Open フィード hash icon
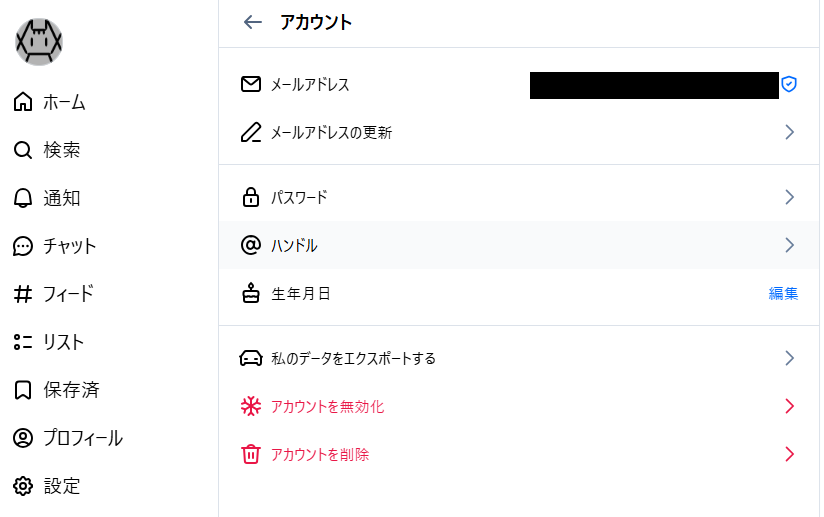824x517 pixels. click(23, 294)
